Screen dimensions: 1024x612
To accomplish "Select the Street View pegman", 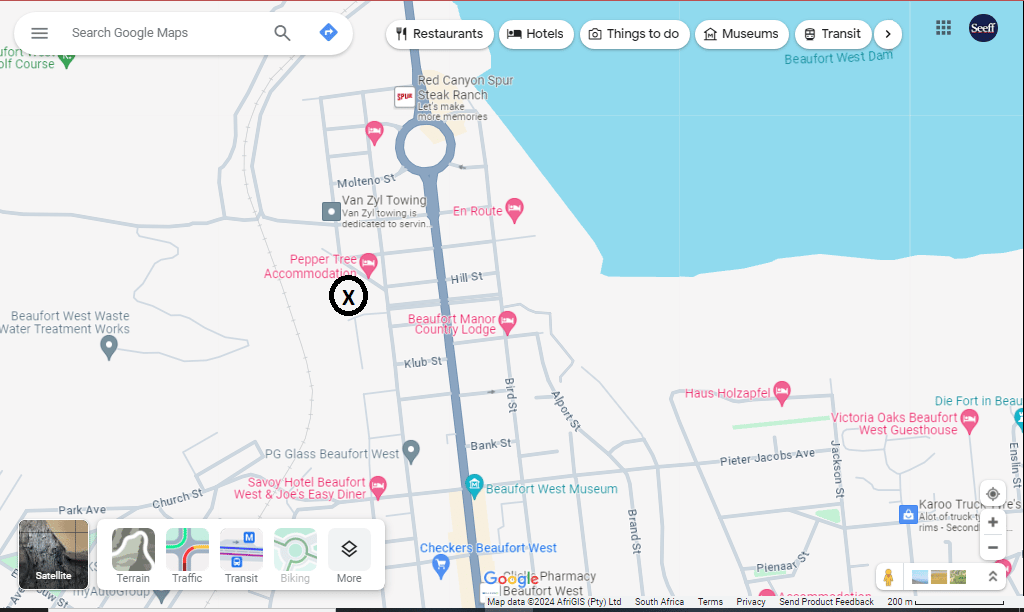I will (888, 577).
